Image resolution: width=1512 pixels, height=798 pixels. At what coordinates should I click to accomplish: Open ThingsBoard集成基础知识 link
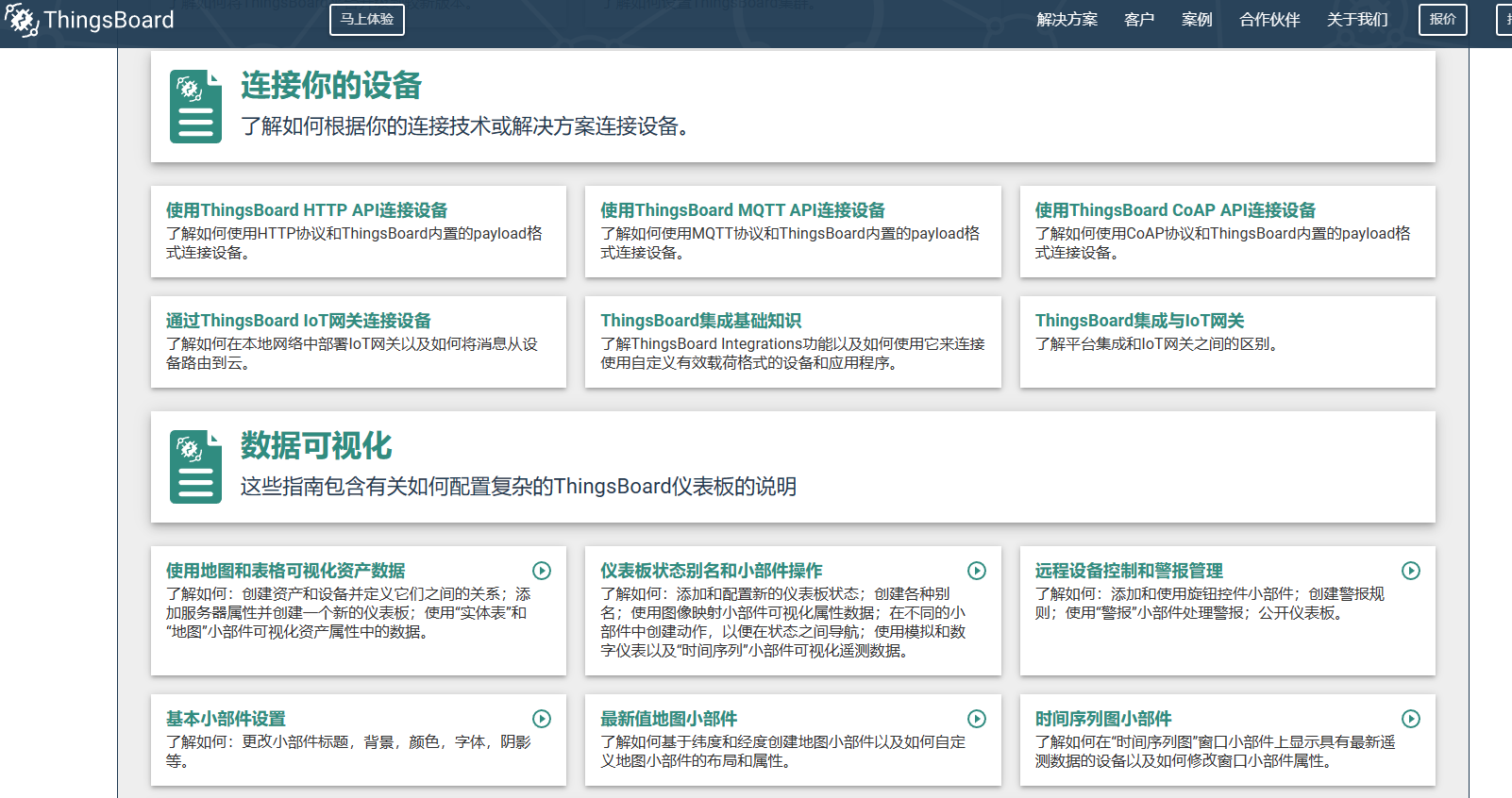pyautogui.click(x=700, y=321)
